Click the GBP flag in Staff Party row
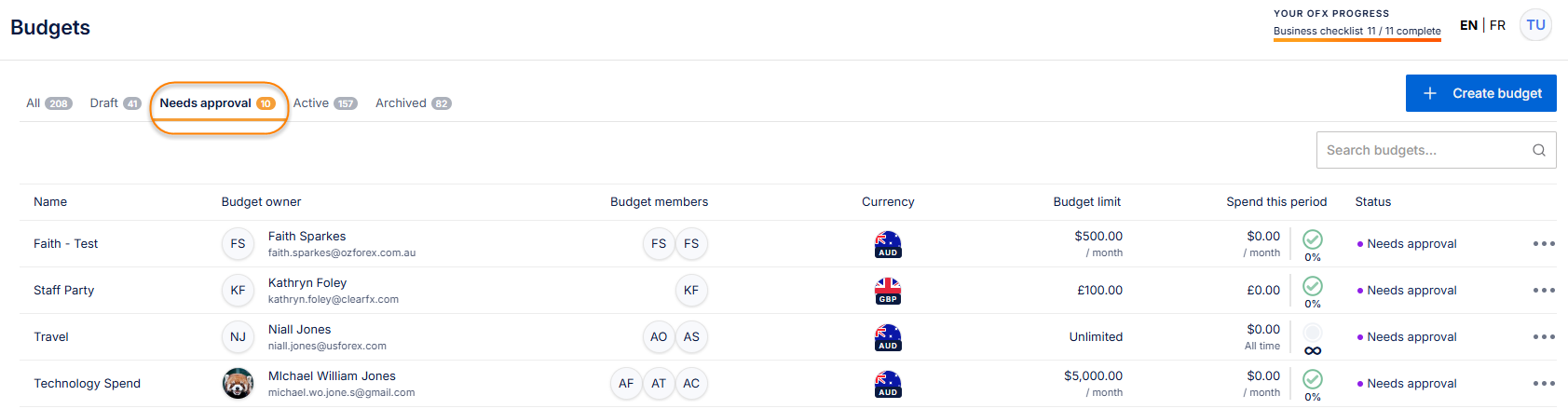The image size is (1568, 409). [888, 291]
